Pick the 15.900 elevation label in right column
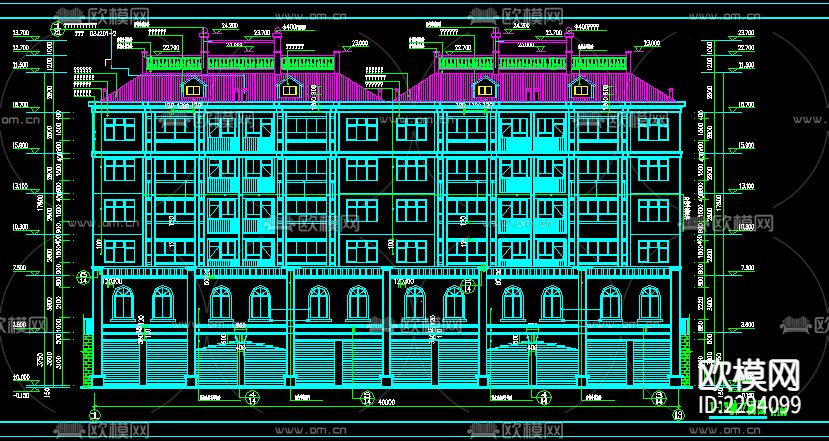 click(x=746, y=145)
